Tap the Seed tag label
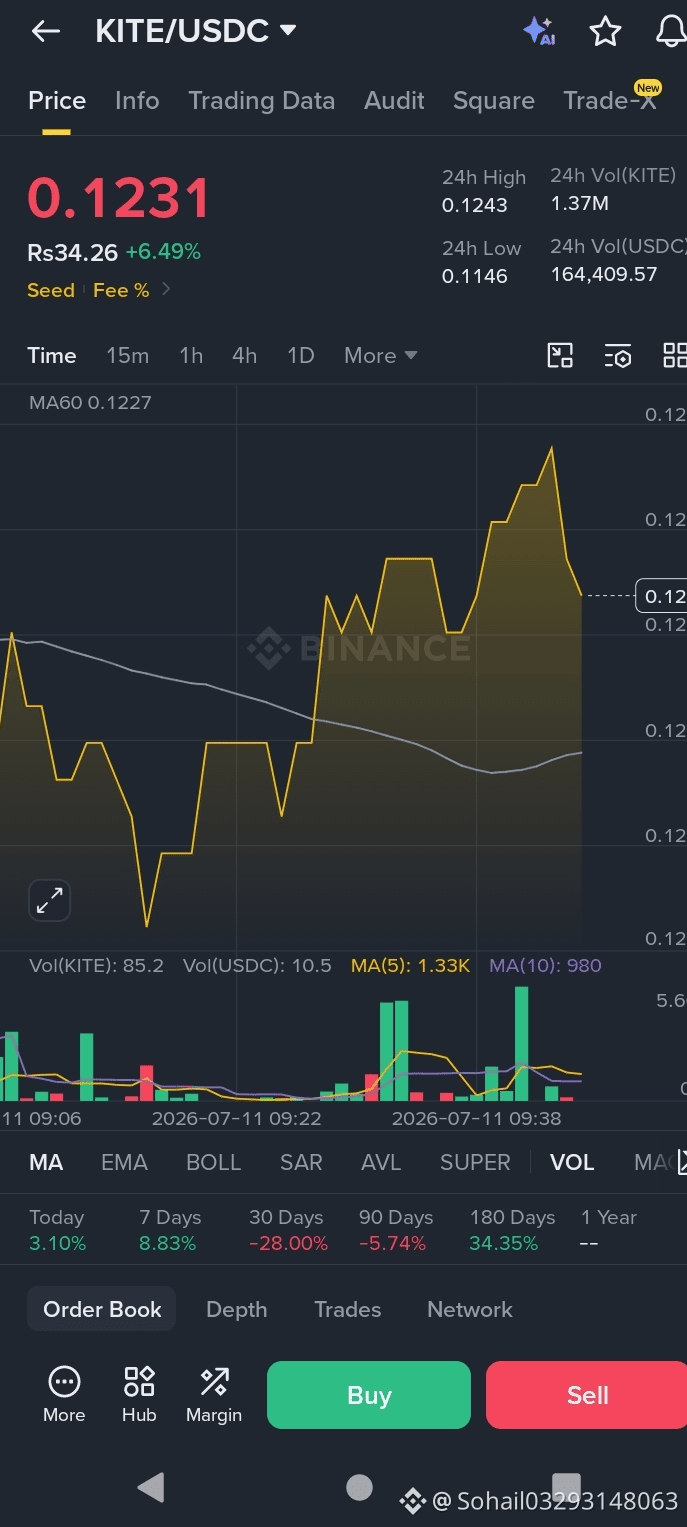 [x=51, y=290]
